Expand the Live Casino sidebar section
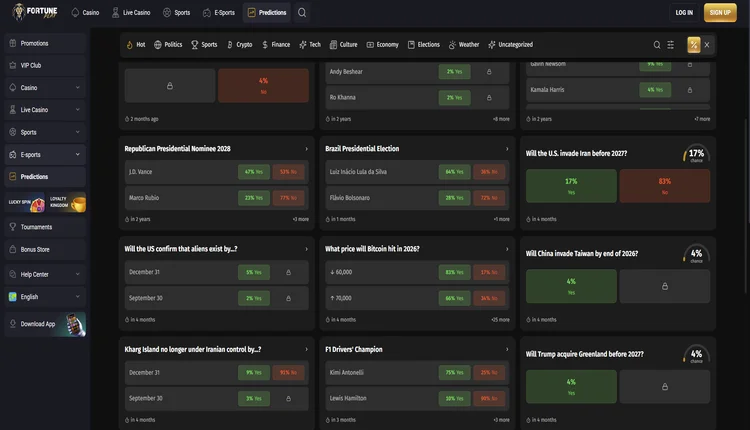750x430 pixels. (x=45, y=110)
